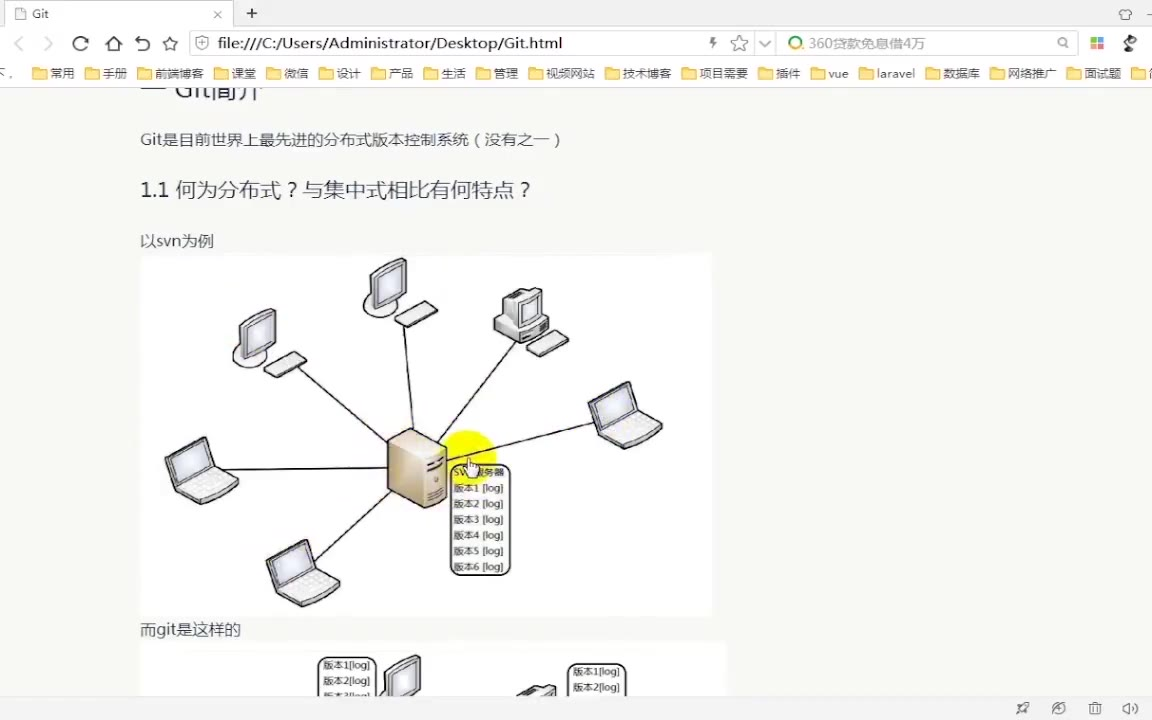Screen dimensions: 1152x720
Task: Click the Git是目前世界上最先进 sentence
Action: pyautogui.click(x=350, y=140)
